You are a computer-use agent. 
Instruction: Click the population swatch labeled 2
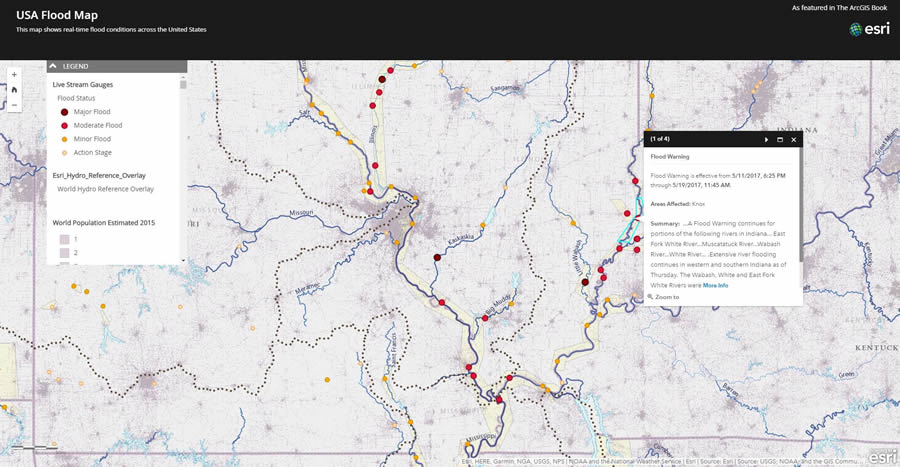coord(64,253)
